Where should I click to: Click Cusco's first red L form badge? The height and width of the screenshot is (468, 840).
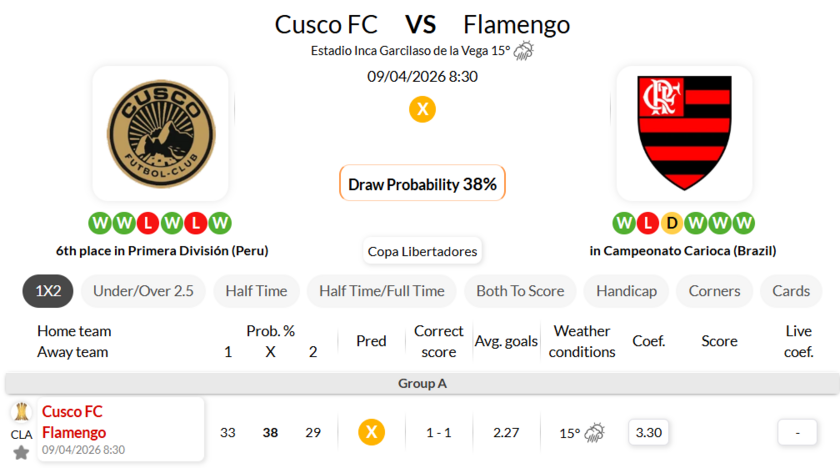(x=148, y=223)
